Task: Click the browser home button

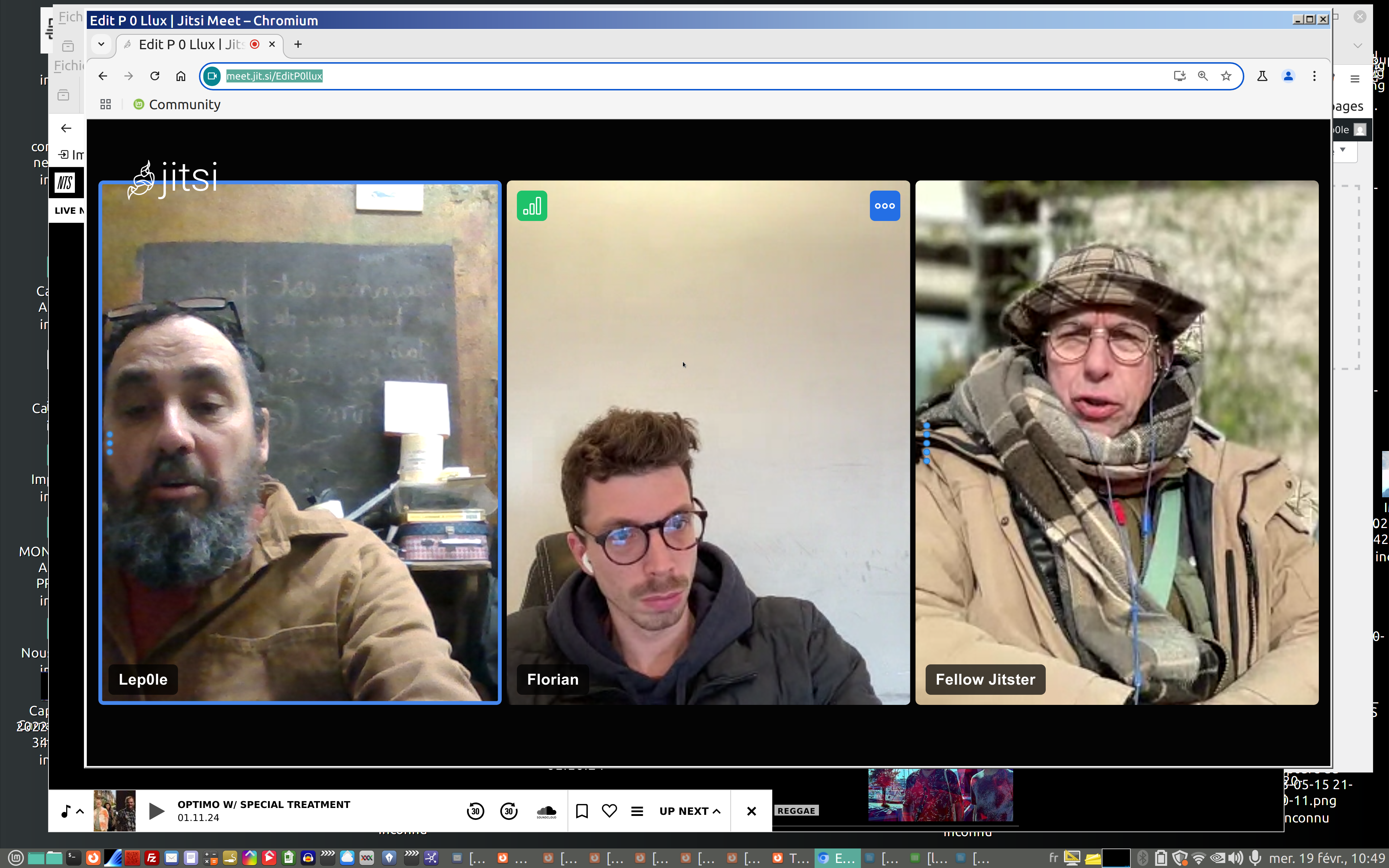Action: tap(181, 76)
